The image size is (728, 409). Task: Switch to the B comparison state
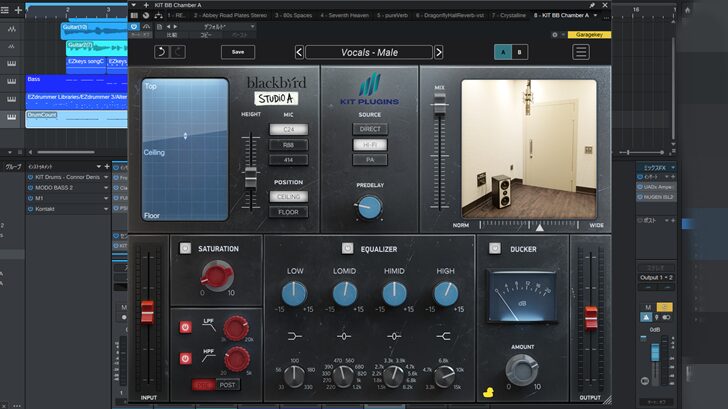point(519,52)
